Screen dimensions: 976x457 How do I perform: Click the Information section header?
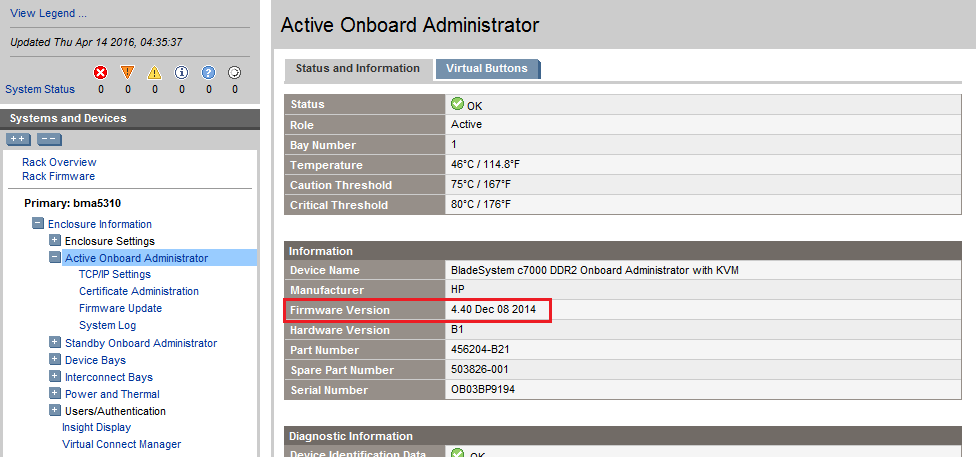click(622, 251)
